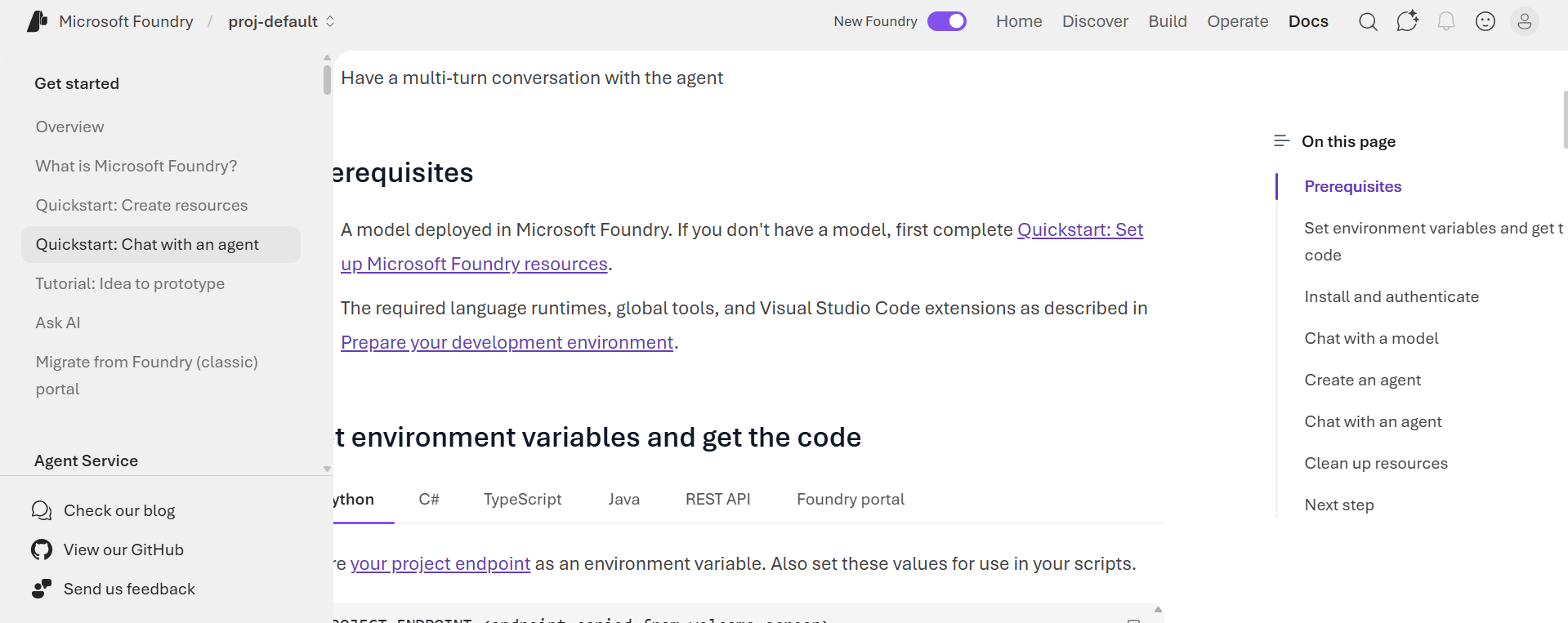
Task: Click the code block scroll up arrow
Action: tap(1158, 609)
